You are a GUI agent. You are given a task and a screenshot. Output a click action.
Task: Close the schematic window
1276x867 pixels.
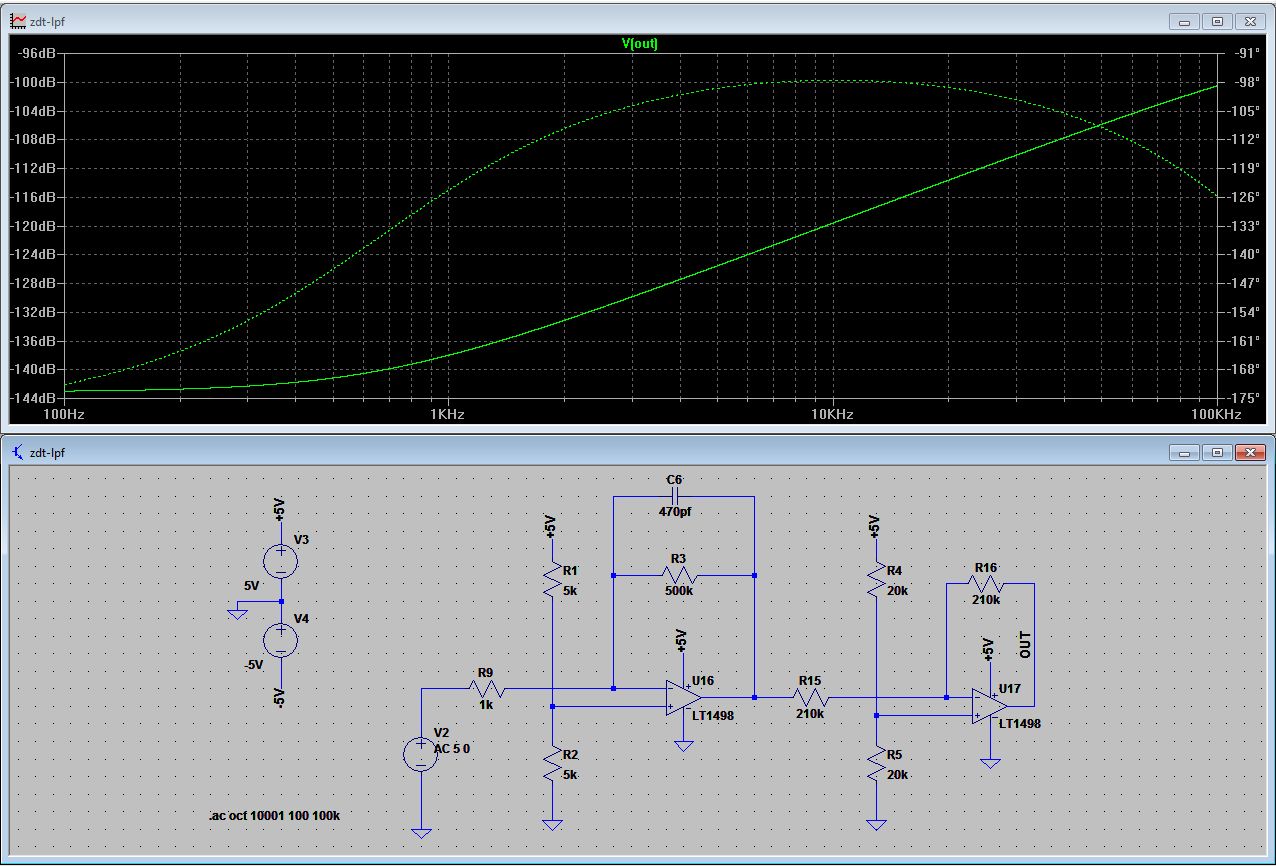coord(1249,452)
